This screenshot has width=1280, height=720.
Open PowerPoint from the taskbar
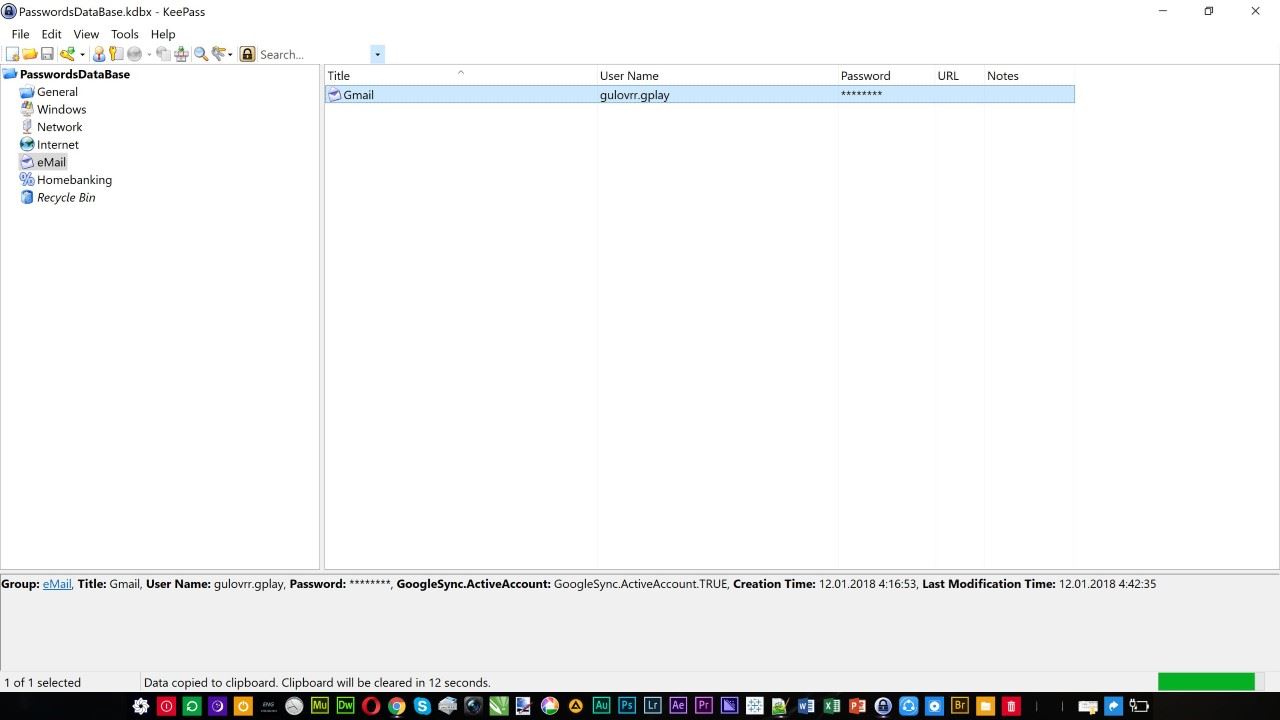(857, 706)
